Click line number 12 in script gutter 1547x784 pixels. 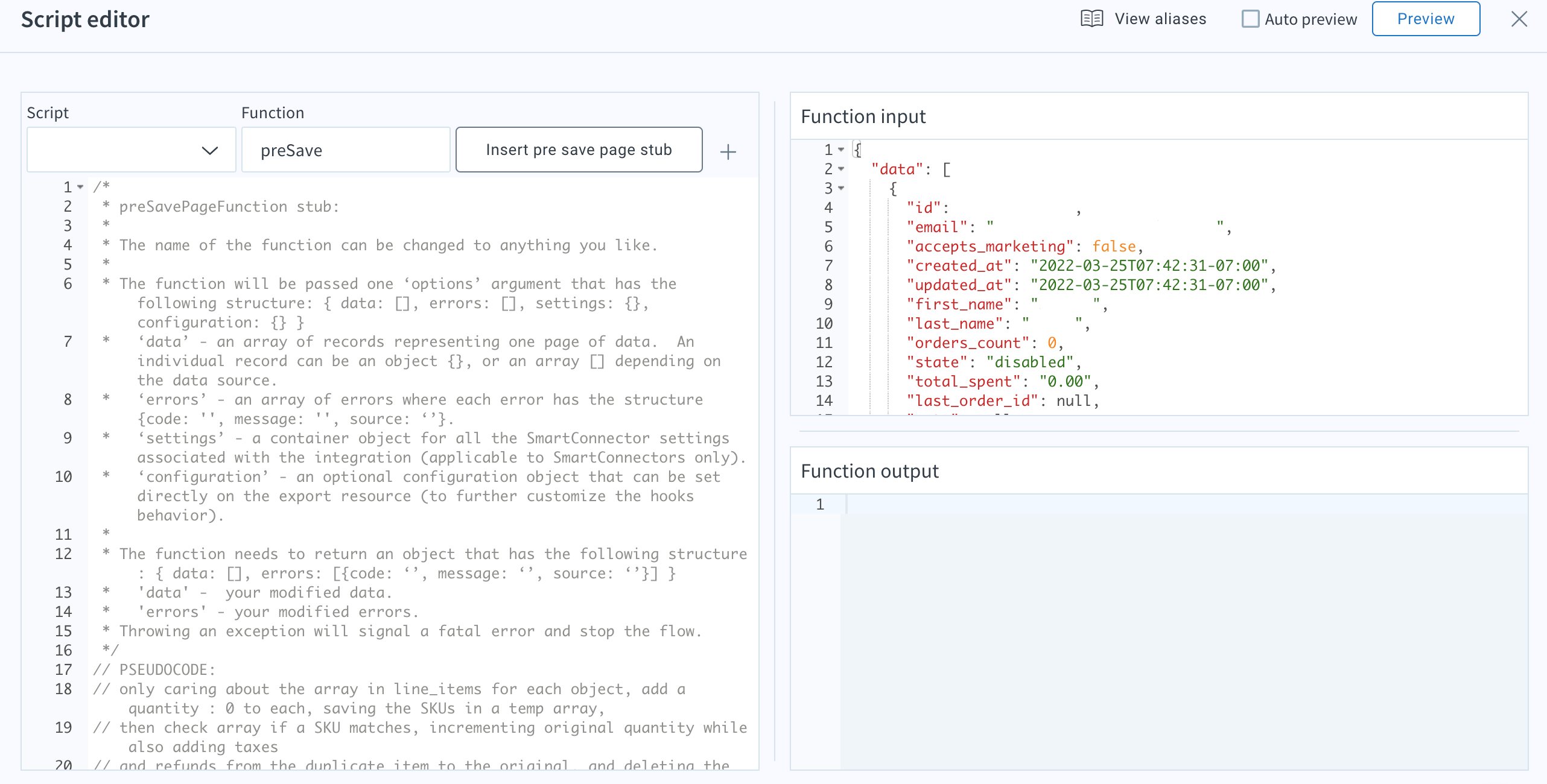[x=63, y=554]
